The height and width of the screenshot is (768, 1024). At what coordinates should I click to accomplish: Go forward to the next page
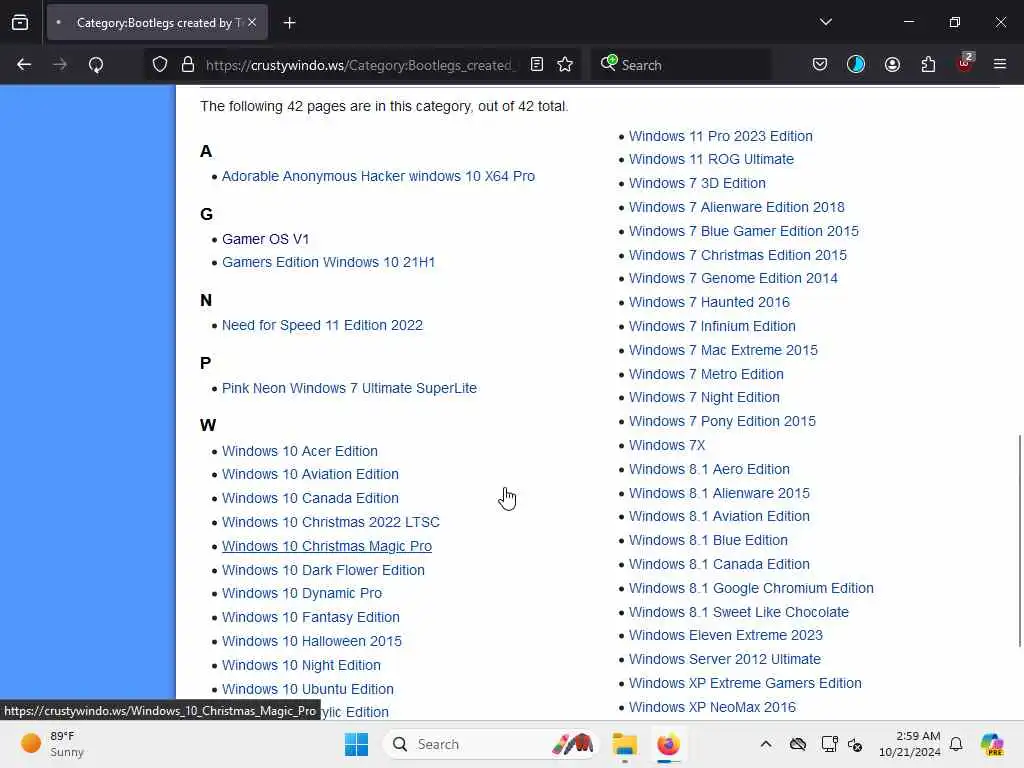pyautogui.click(x=59, y=64)
